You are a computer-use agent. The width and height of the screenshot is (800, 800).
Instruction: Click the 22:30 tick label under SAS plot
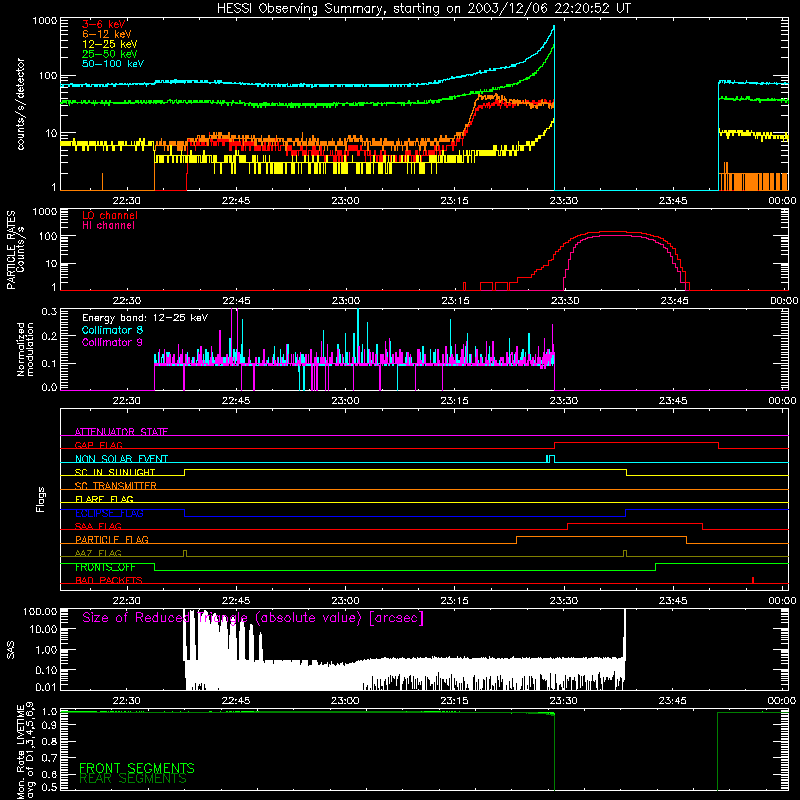(127, 701)
